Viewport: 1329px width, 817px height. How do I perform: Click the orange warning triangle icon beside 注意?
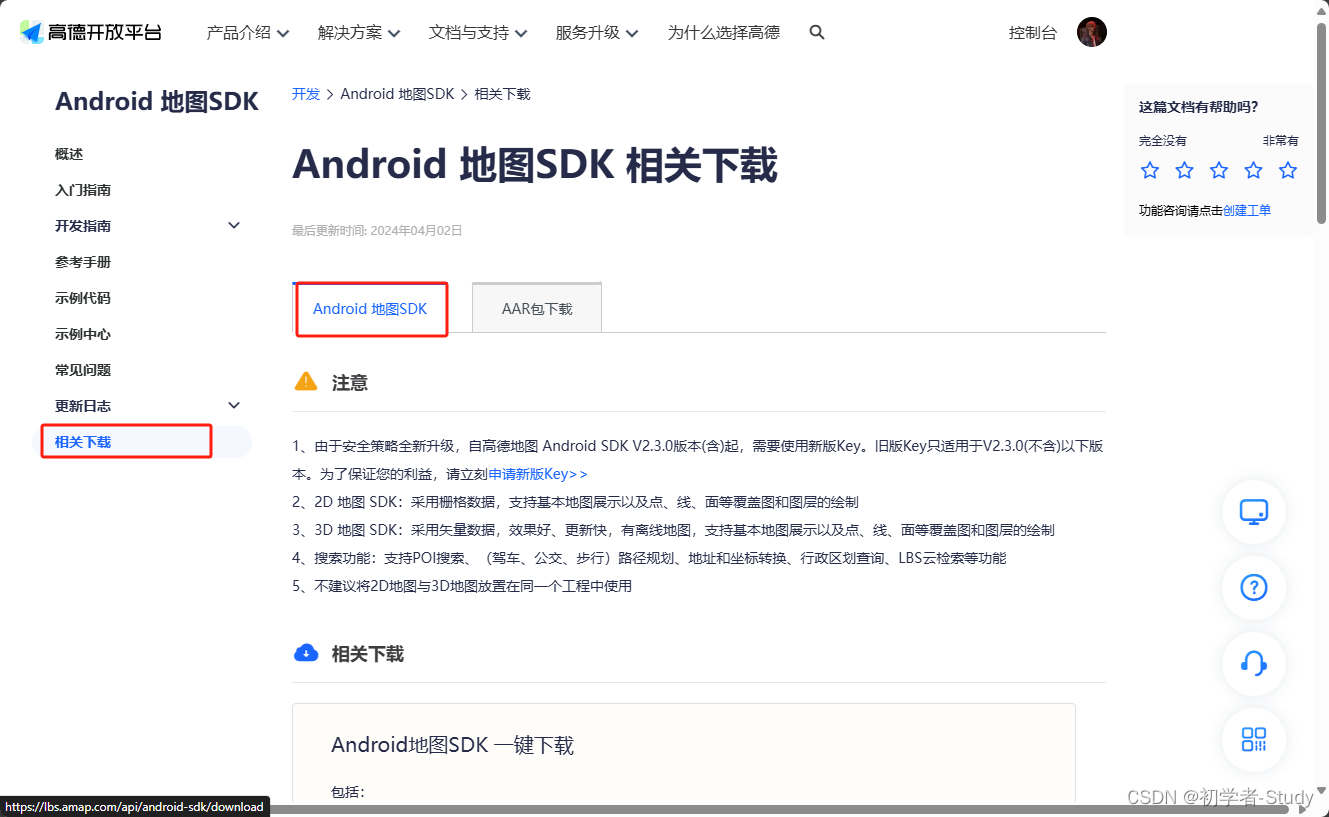tap(306, 381)
